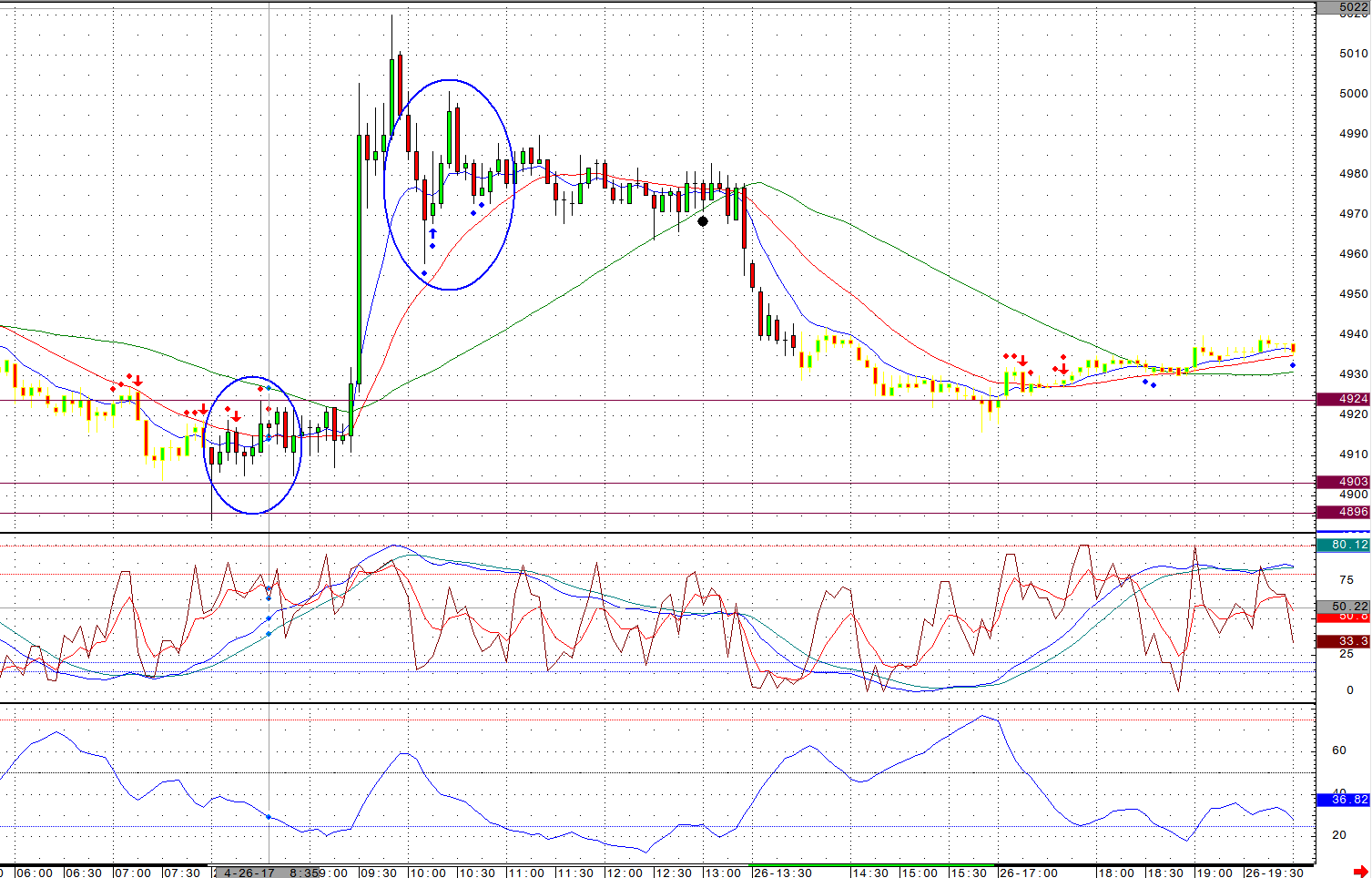Click the 19:00 time axis label
1372x878 pixels.
(x=1214, y=873)
